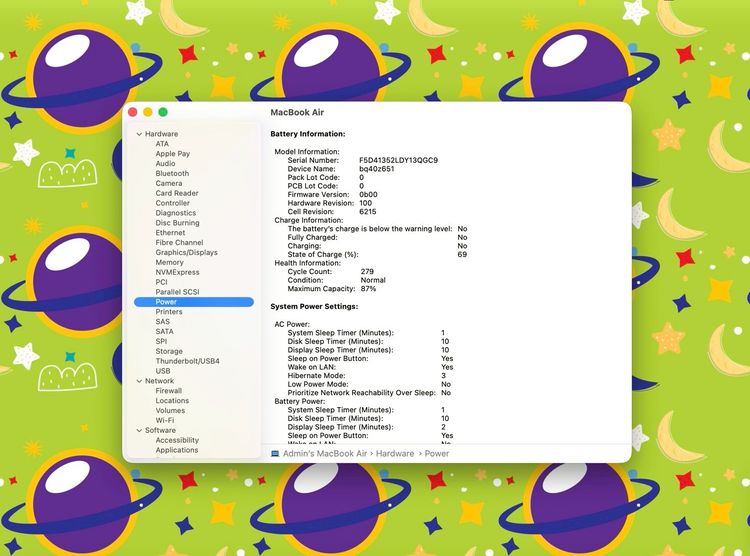Click the battery Serial Number value
This screenshot has height=556, width=750.
coord(398,160)
